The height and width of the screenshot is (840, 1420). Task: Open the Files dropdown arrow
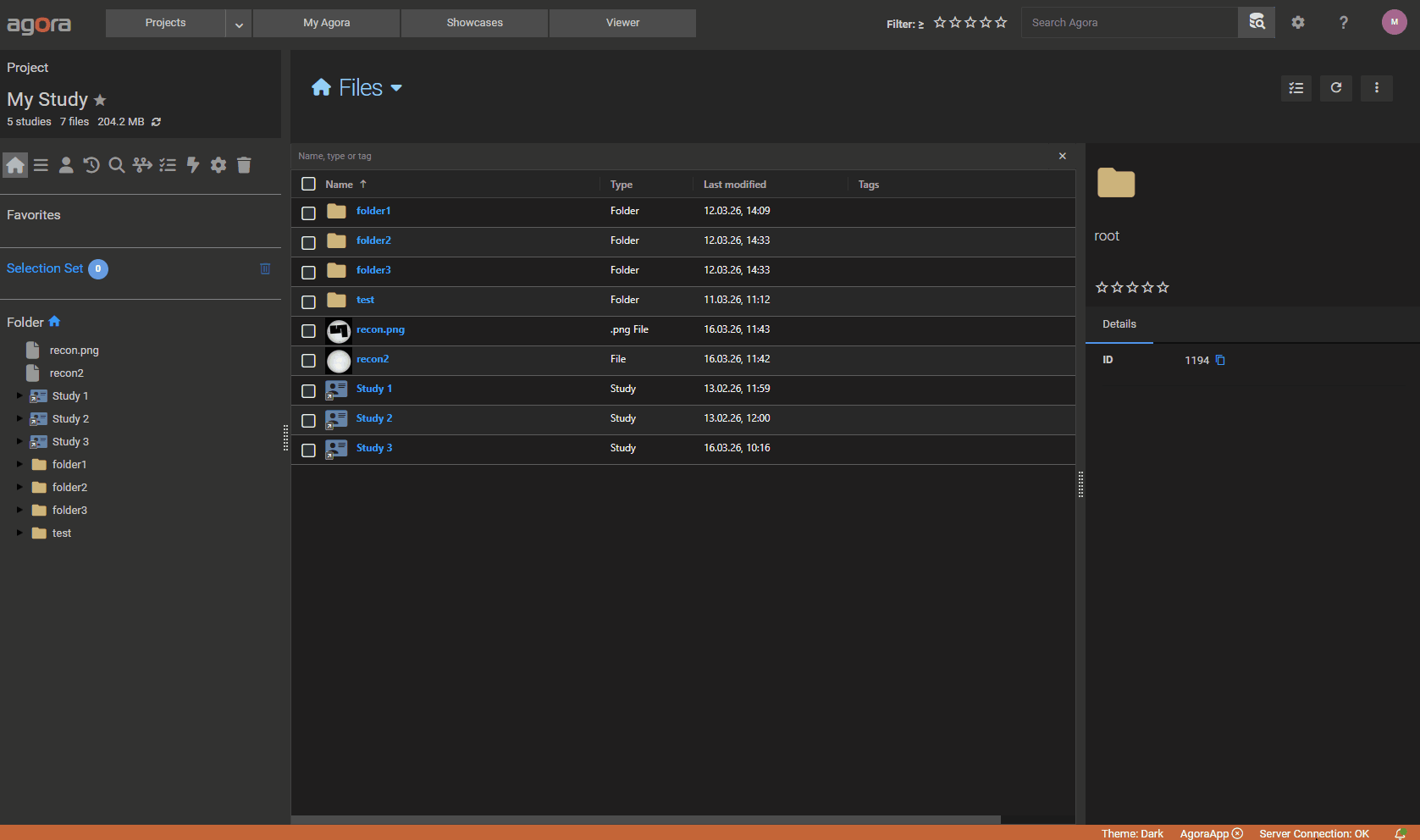[396, 88]
